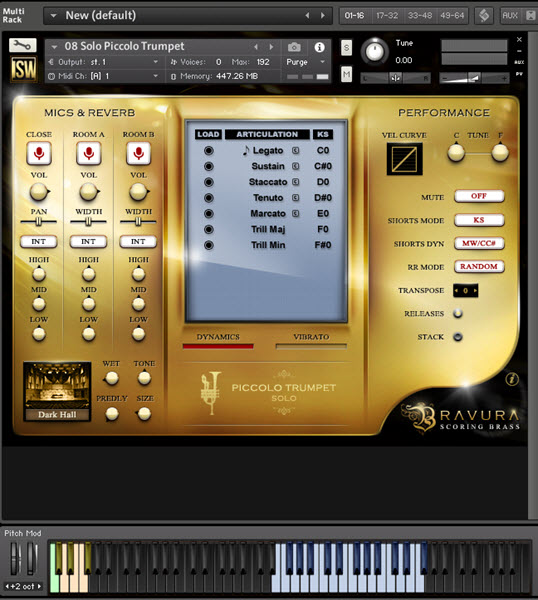Toggle the Marcato load button
This screenshot has height=600, width=538.
click(x=209, y=214)
